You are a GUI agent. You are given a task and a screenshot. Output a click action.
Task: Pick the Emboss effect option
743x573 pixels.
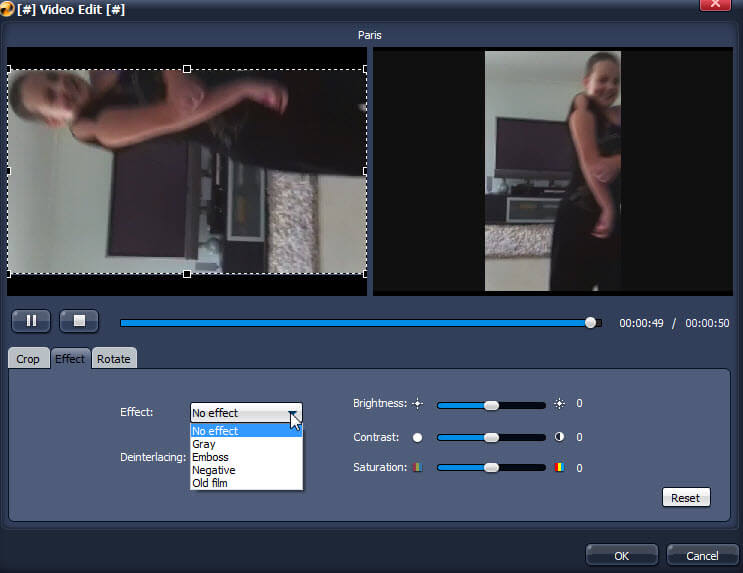246,457
